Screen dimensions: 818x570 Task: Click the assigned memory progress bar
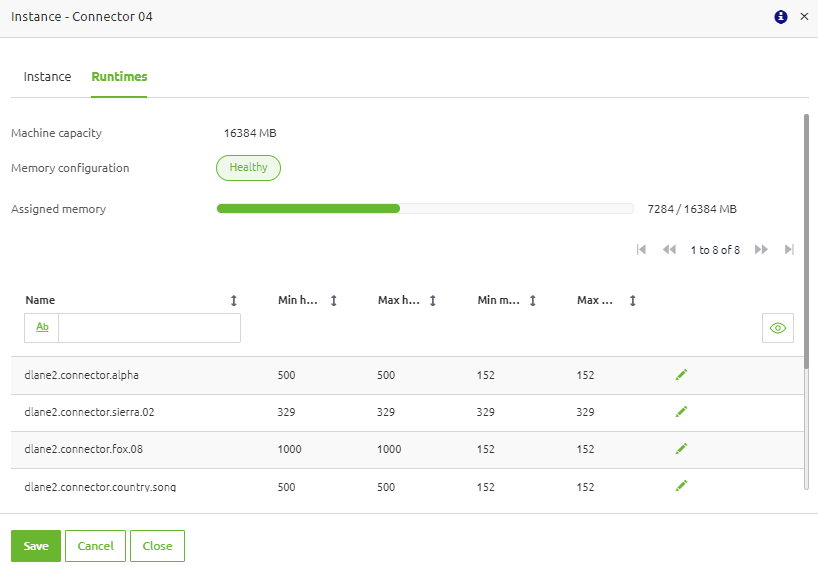[x=425, y=209]
